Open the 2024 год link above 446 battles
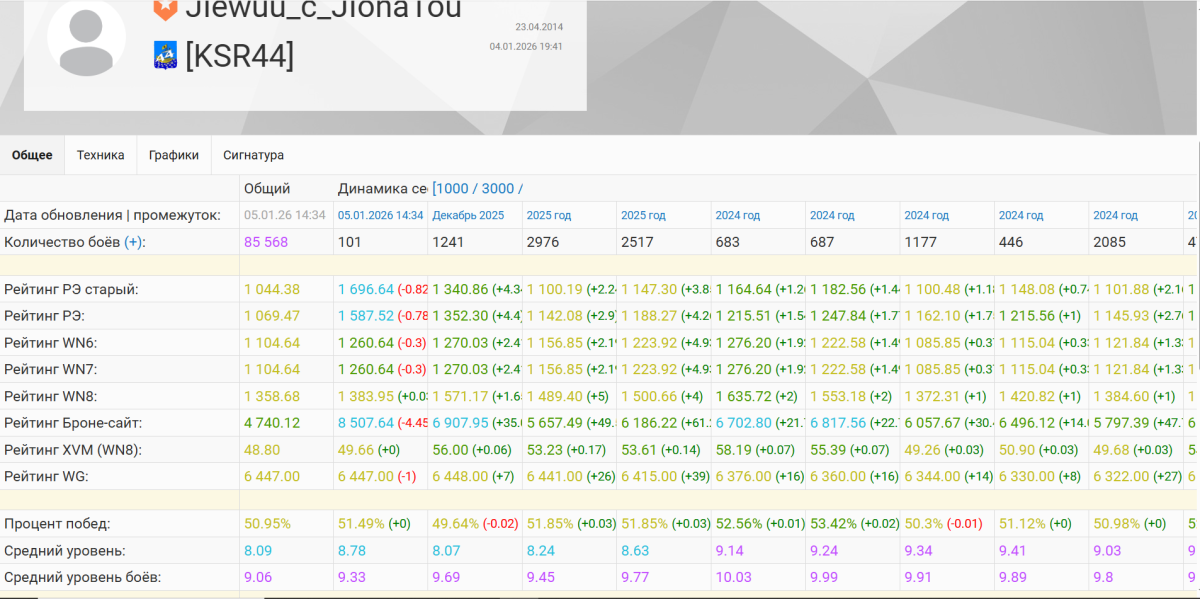This screenshot has width=1200, height=599. pos(1021,215)
